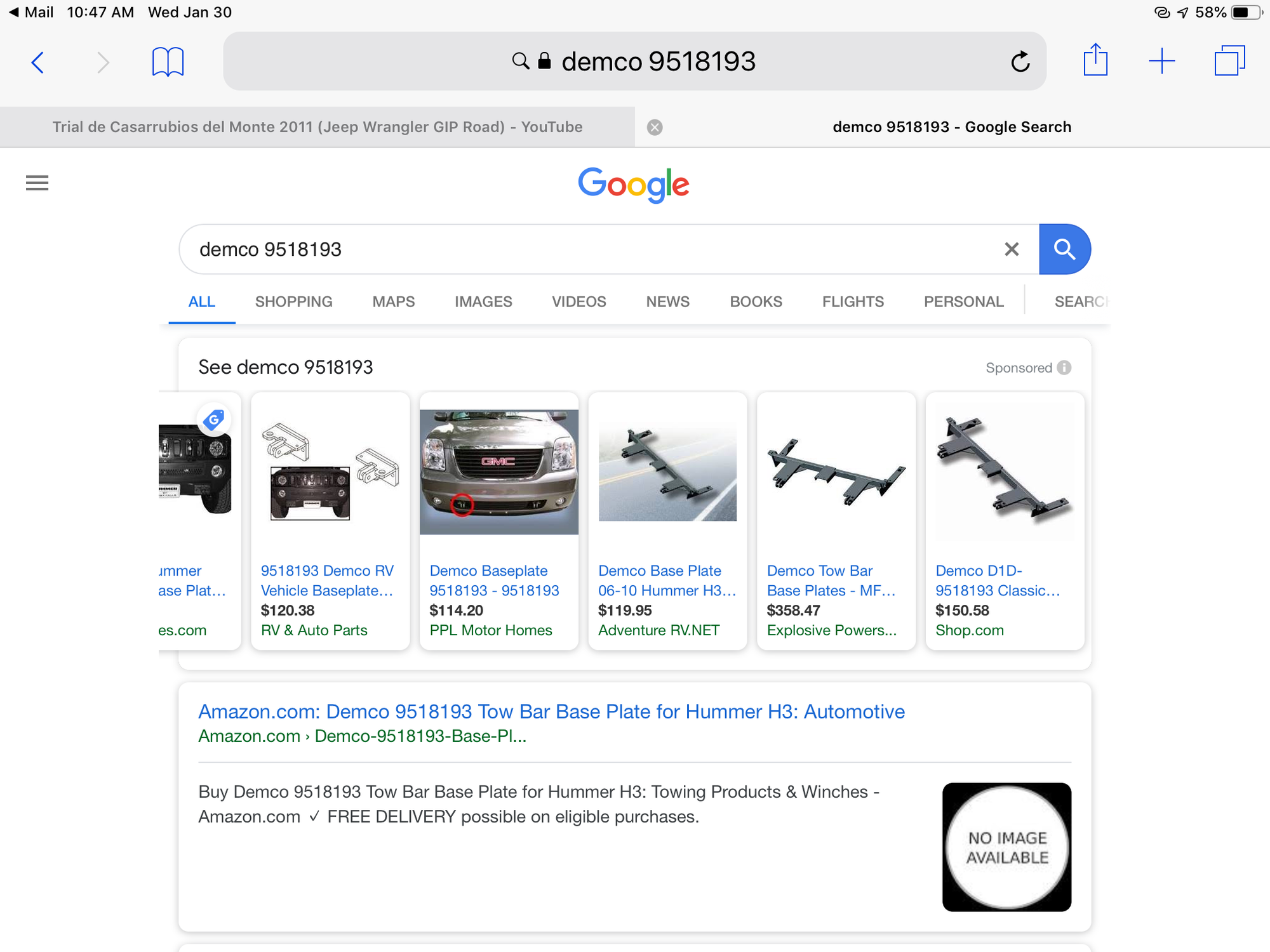Open the VIDEOS results tab
This screenshot has height=952, width=1270.
click(x=578, y=301)
